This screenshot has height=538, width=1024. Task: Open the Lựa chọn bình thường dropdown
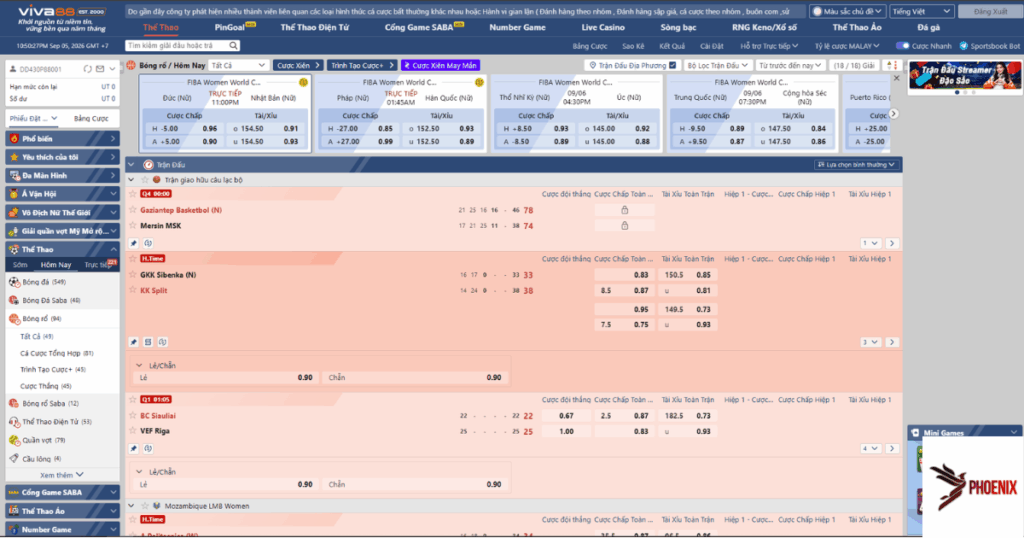(x=856, y=165)
